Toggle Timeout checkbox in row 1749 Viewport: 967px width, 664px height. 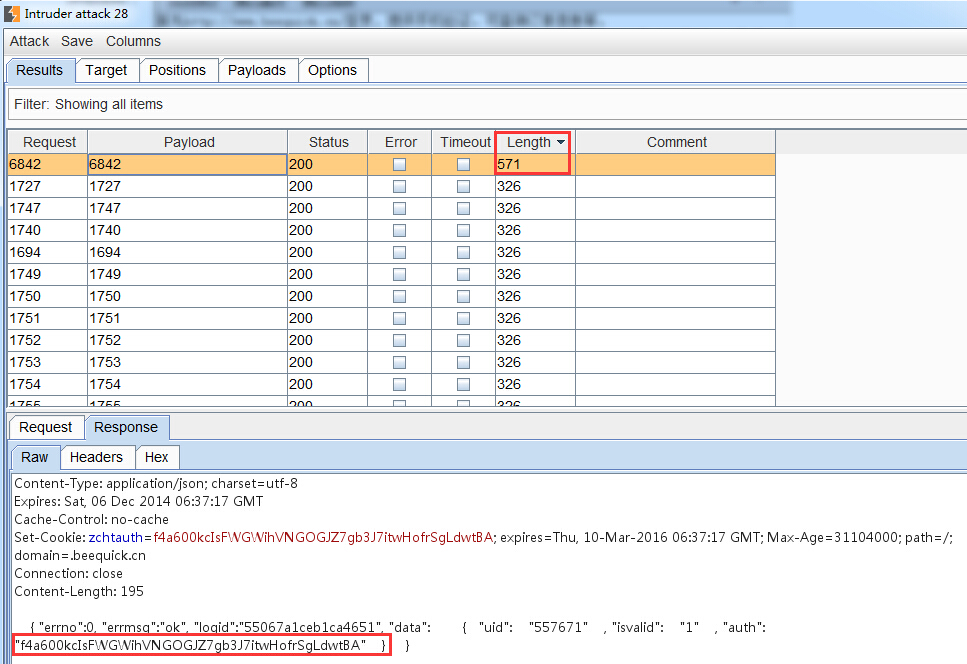(463, 274)
